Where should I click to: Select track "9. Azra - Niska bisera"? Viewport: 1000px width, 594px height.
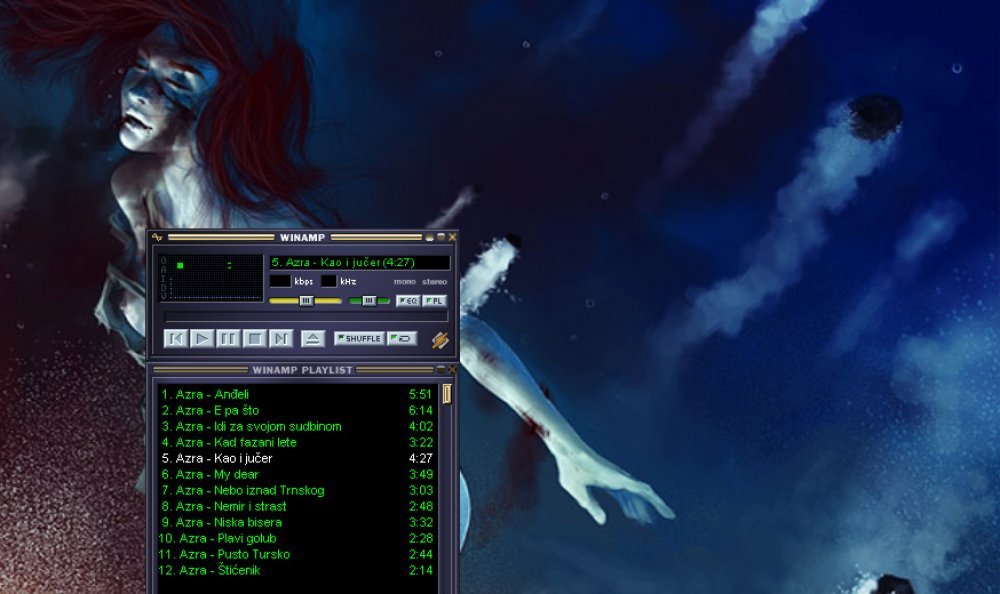pyautogui.click(x=297, y=522)
